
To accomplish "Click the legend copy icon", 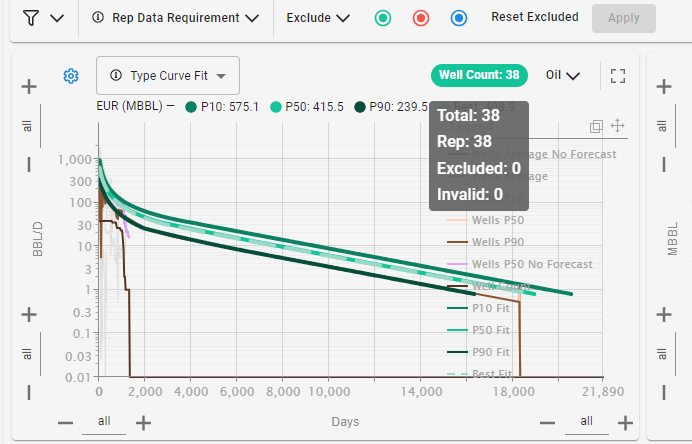I will point(596,127).
